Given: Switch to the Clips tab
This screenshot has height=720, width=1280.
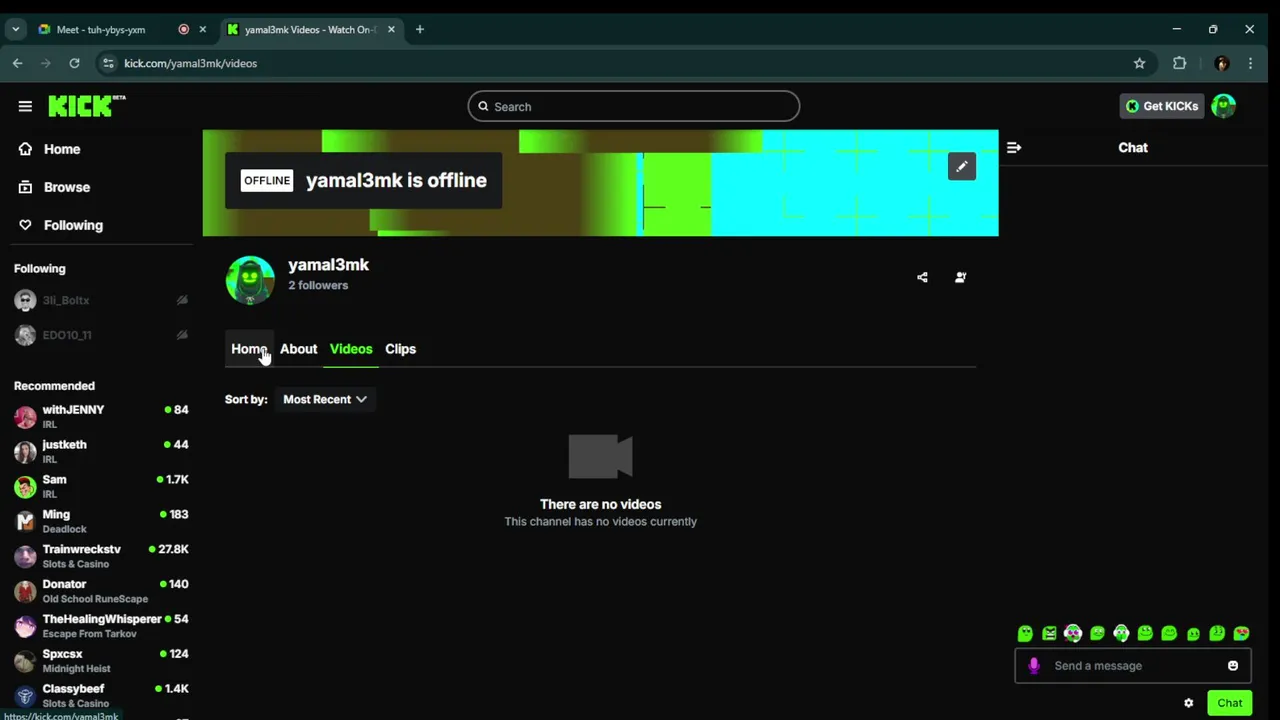Looking at the screenshot, I should click(400, 349).
